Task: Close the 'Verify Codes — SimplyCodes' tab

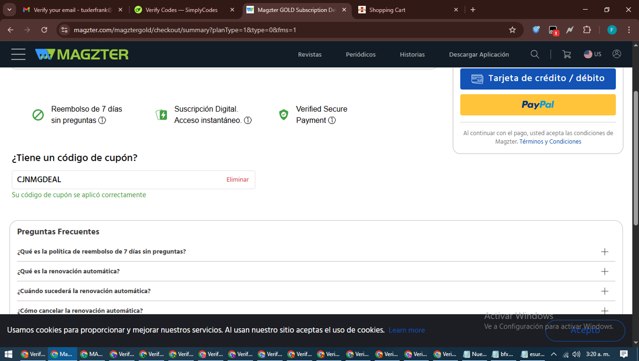Action: pyautogui.click(x=232, y=10)
